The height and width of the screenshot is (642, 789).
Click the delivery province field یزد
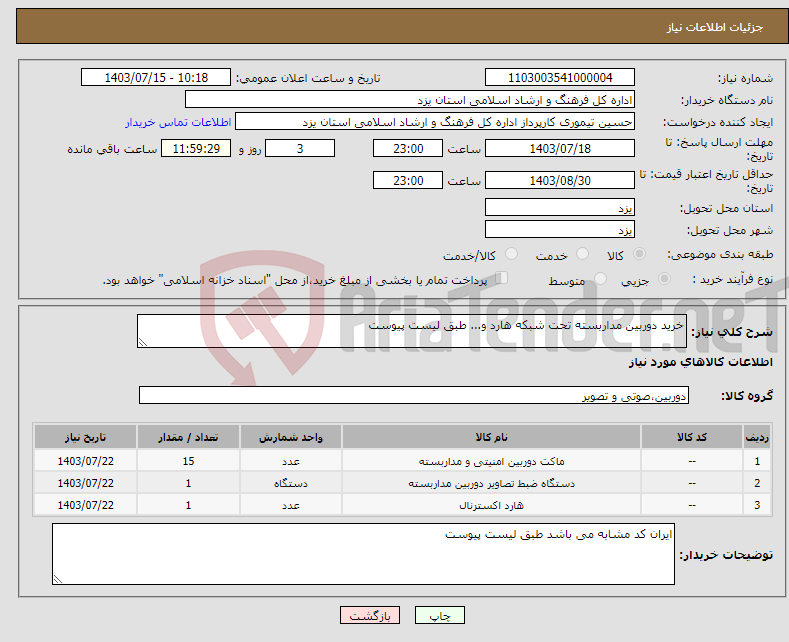point(560,207)
